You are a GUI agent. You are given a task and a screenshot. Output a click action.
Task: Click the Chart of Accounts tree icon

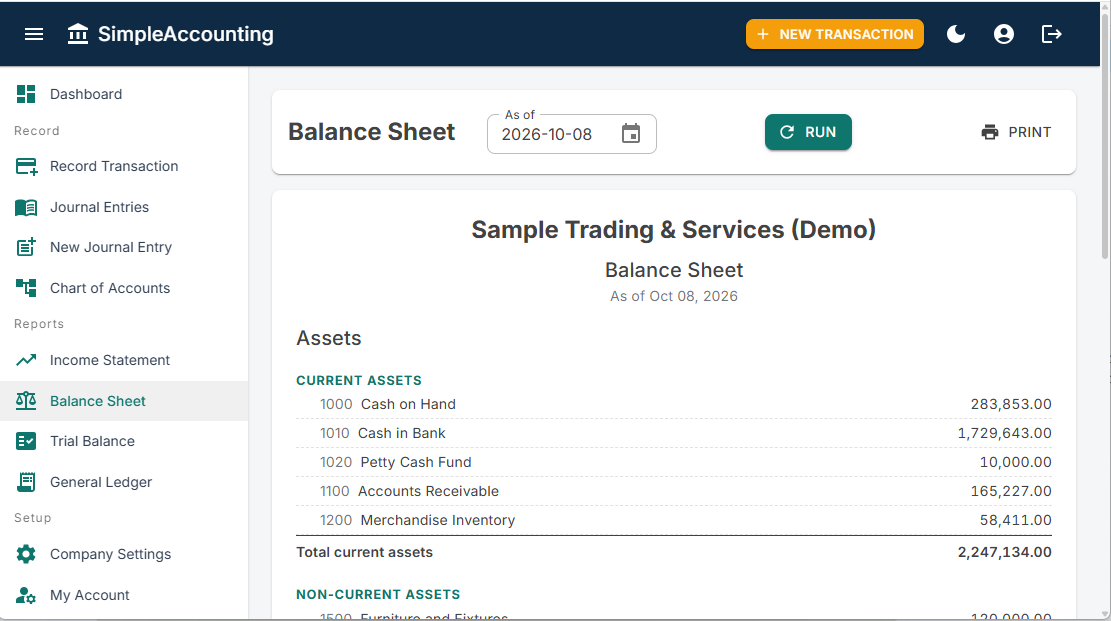click(x=26, y=288)
